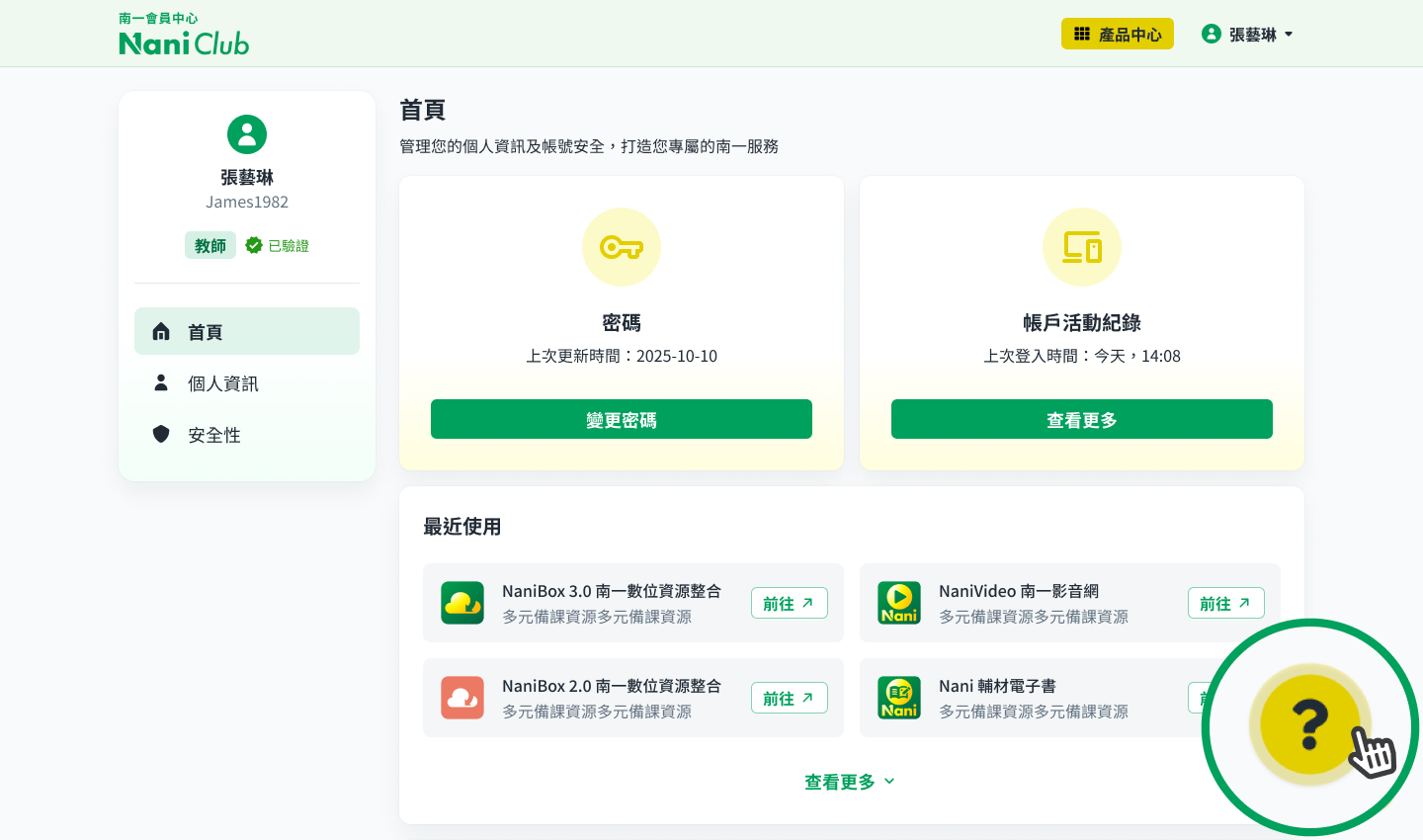
Task: Click the Nani Club logo
Action: coord(184,34)
